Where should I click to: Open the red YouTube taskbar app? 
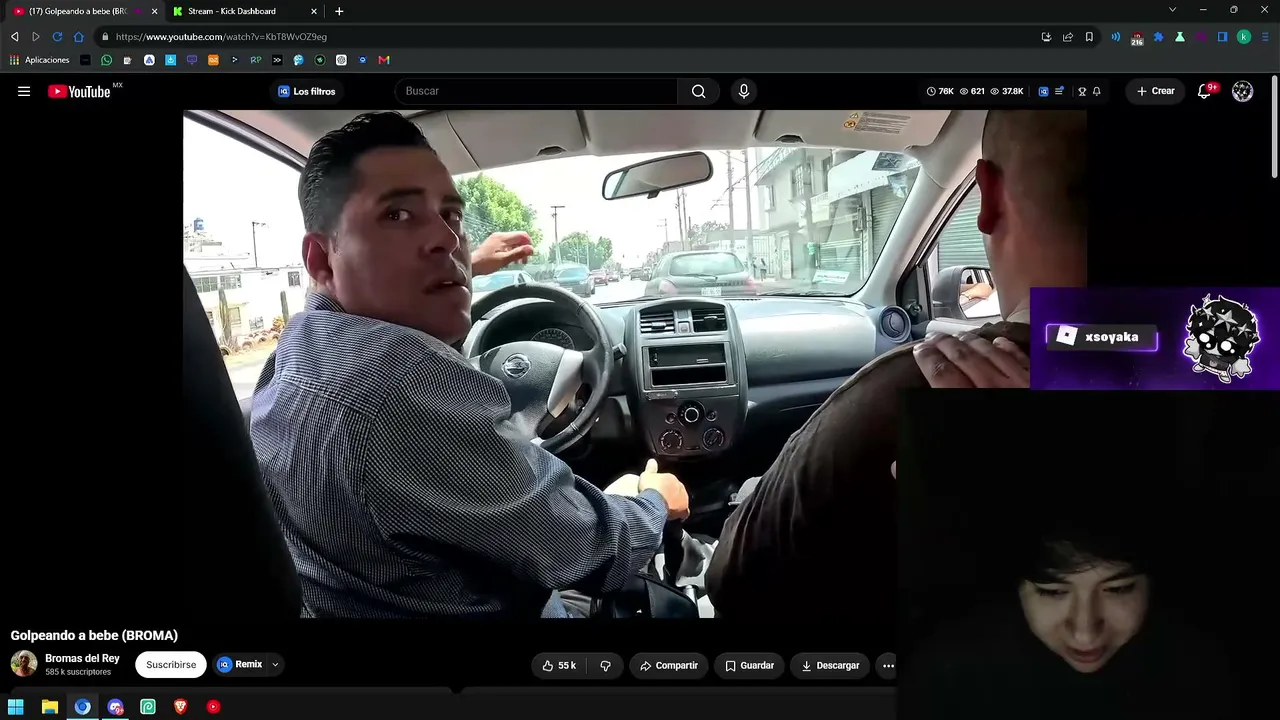pos(213,707)
